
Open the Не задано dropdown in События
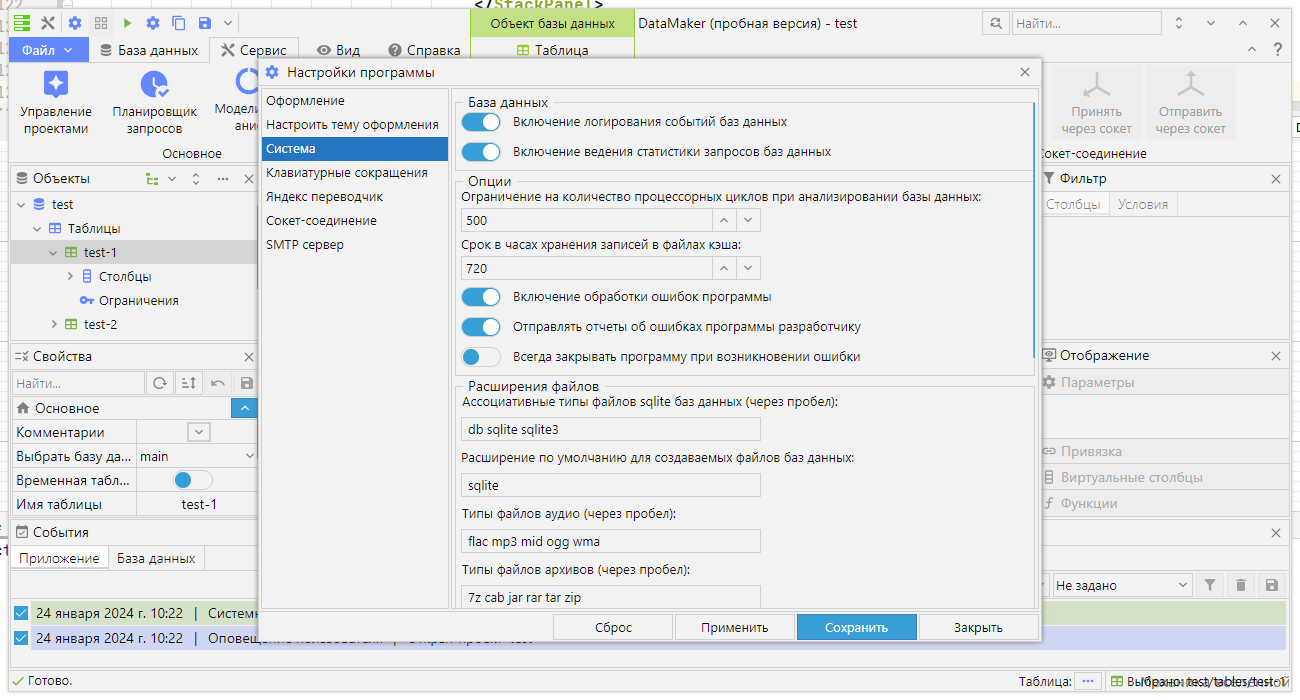tap(1122, 585)
